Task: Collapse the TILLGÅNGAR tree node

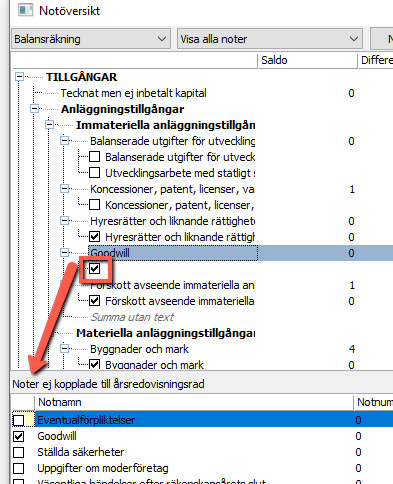Action: [x=20, y=77]
